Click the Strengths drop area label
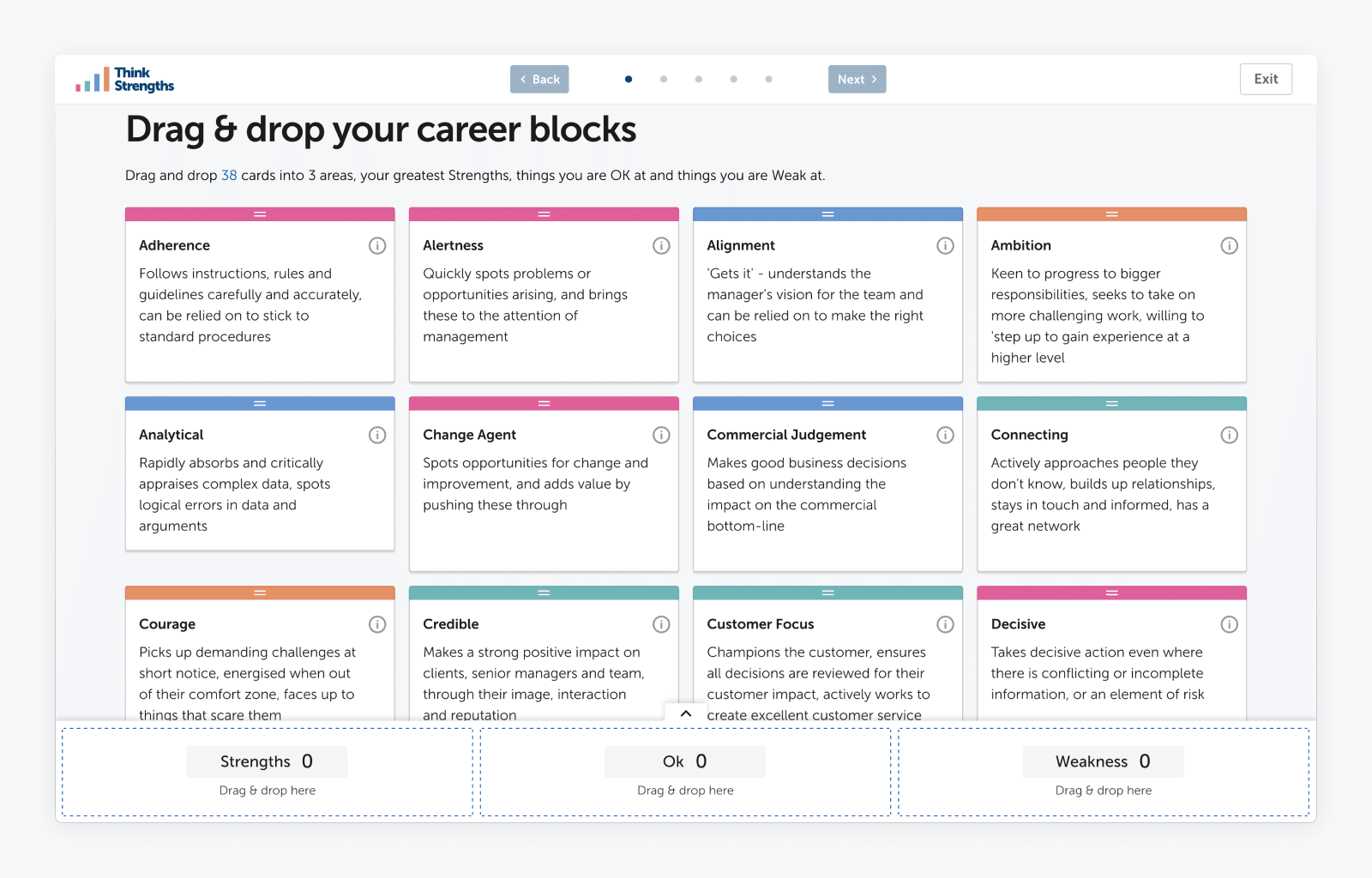1372x878 pixels. click(267, 761)
